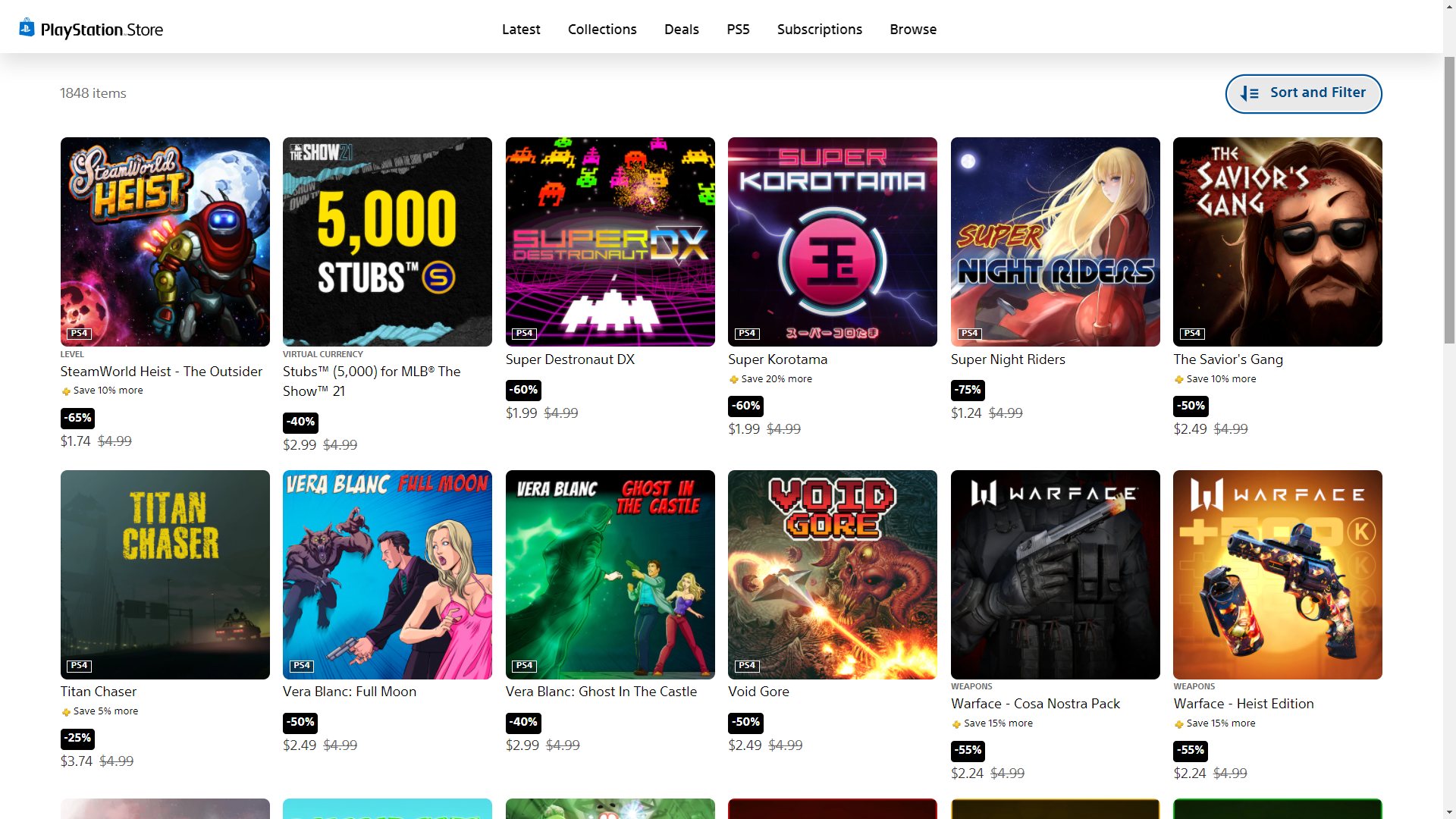Click the sort icon in Sort and Filter
This screenshot has height=819, width=1456.
click(x=1249, y=93)
